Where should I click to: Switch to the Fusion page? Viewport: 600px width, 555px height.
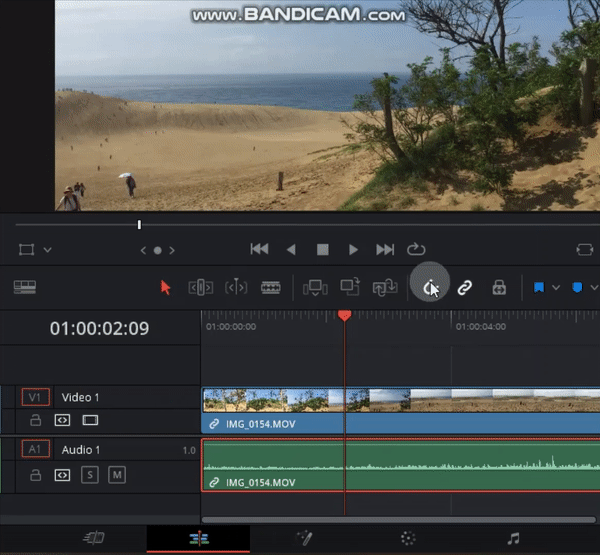pyautogui.click(x=304, y=538)
